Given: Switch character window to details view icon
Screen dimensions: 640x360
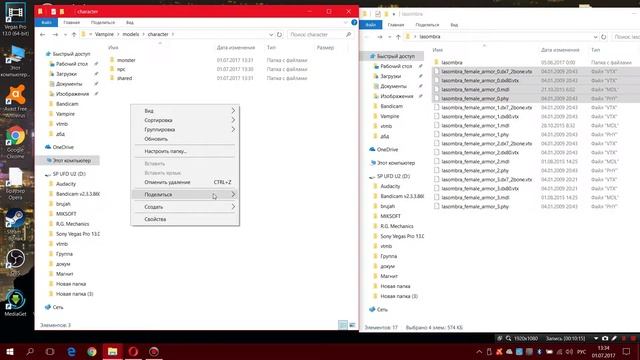Looking at the screenshot, I should pos(343,325).
